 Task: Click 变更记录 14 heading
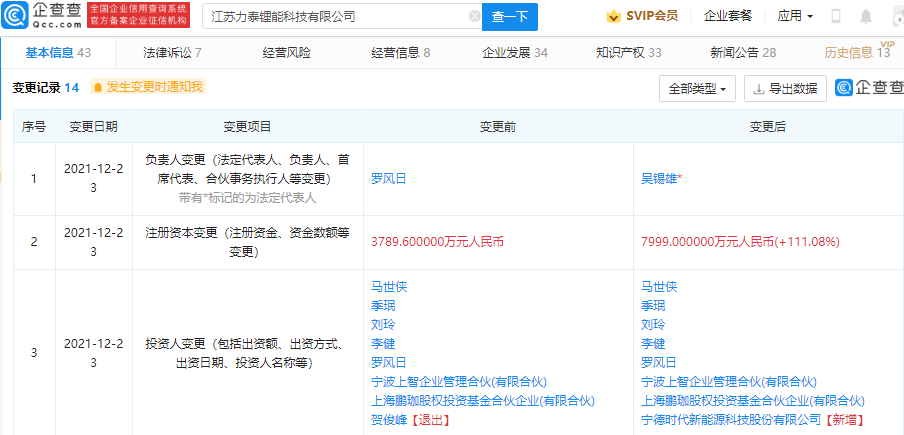[46, 88]
